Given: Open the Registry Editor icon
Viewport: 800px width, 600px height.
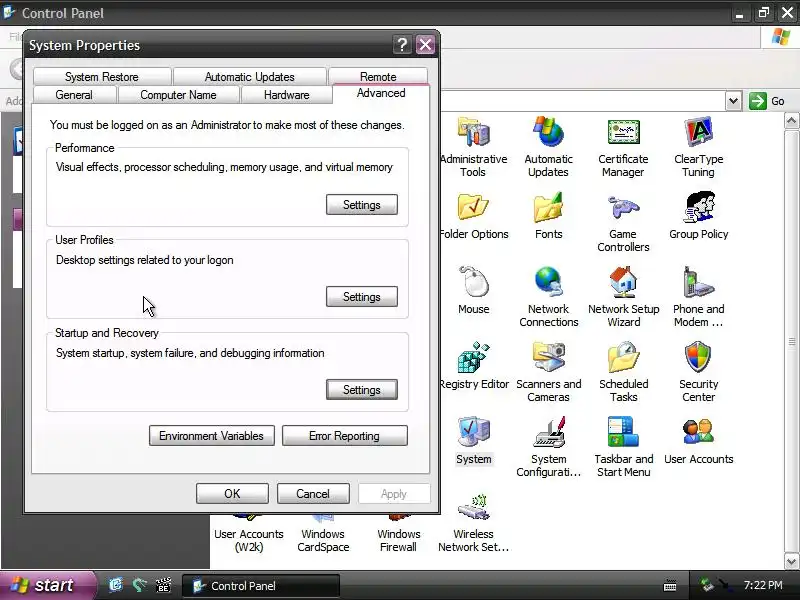Looking at the screenshot, I should pos(473,357).
